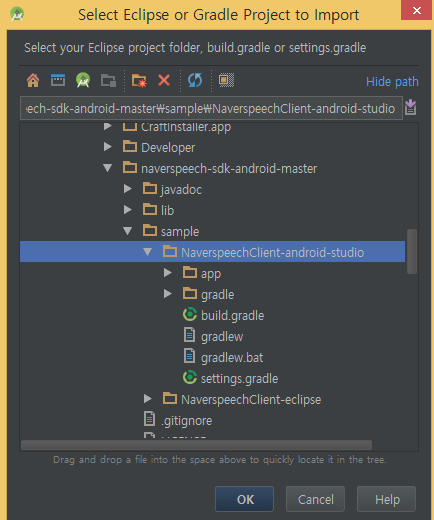Viewport: 434px width, 520px height.
Task: Close the import dialog
Action: [417, 10]
